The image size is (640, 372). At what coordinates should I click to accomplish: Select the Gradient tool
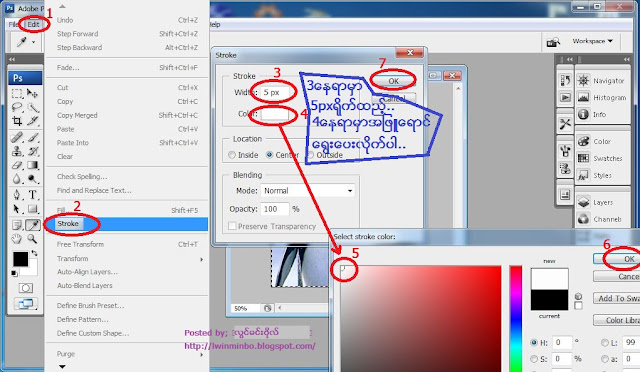coord(32,165)
